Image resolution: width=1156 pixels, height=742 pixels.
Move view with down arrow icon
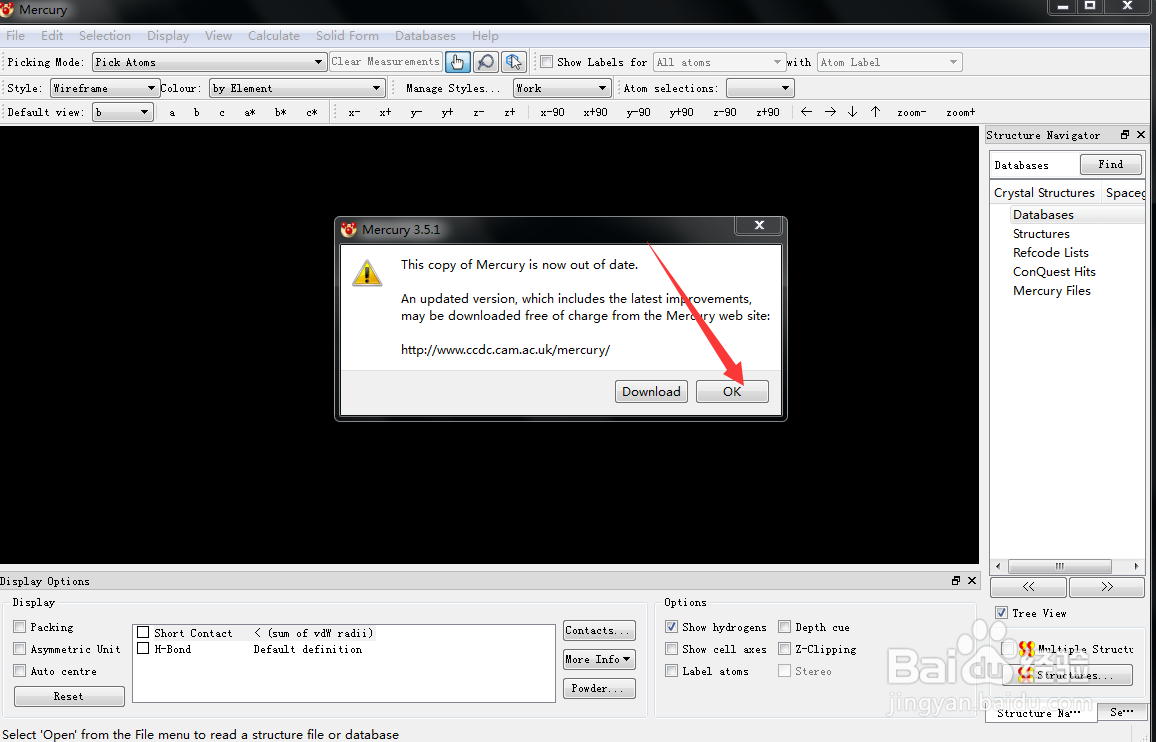(x=852, y=112)
